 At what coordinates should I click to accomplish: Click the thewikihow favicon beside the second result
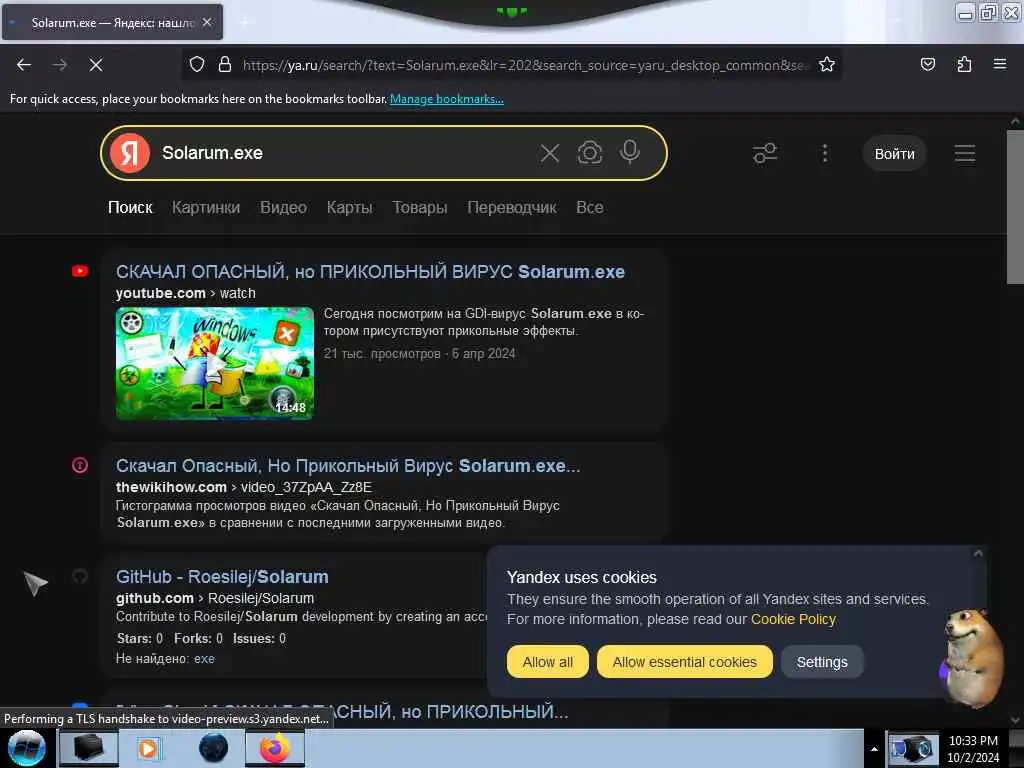[x=80, y=465]
